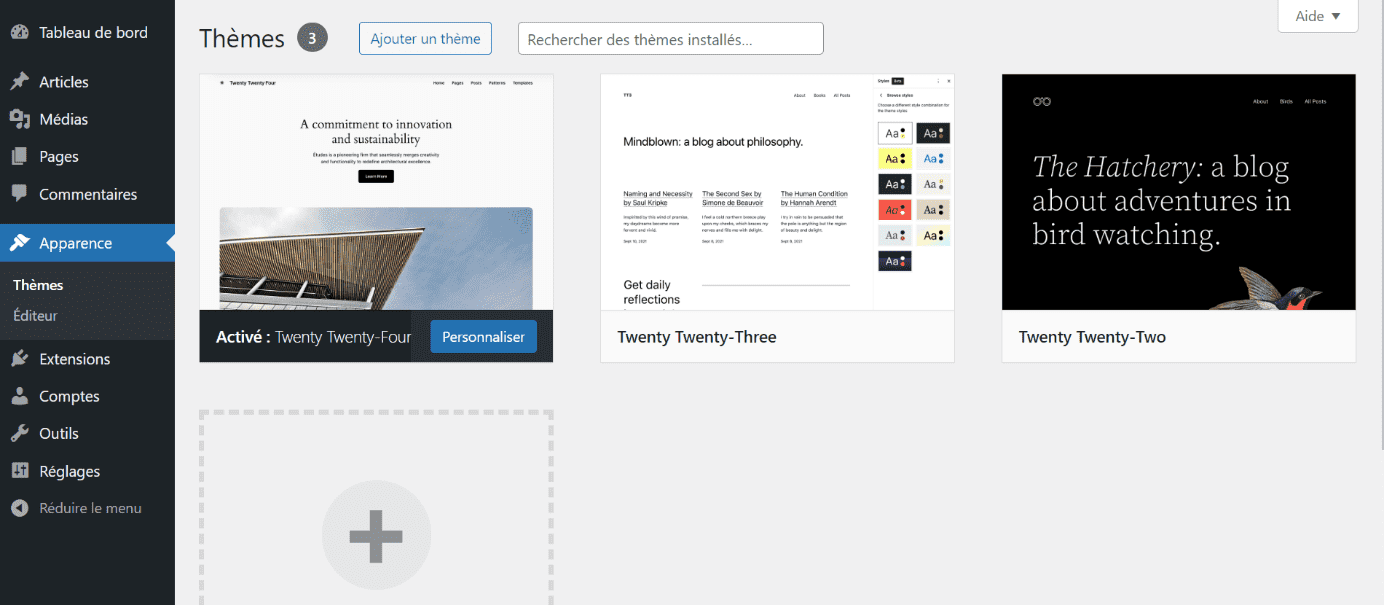
Task: Collapse sidebar with Réduire le menu arrow icon
Action: coord(19,508)
